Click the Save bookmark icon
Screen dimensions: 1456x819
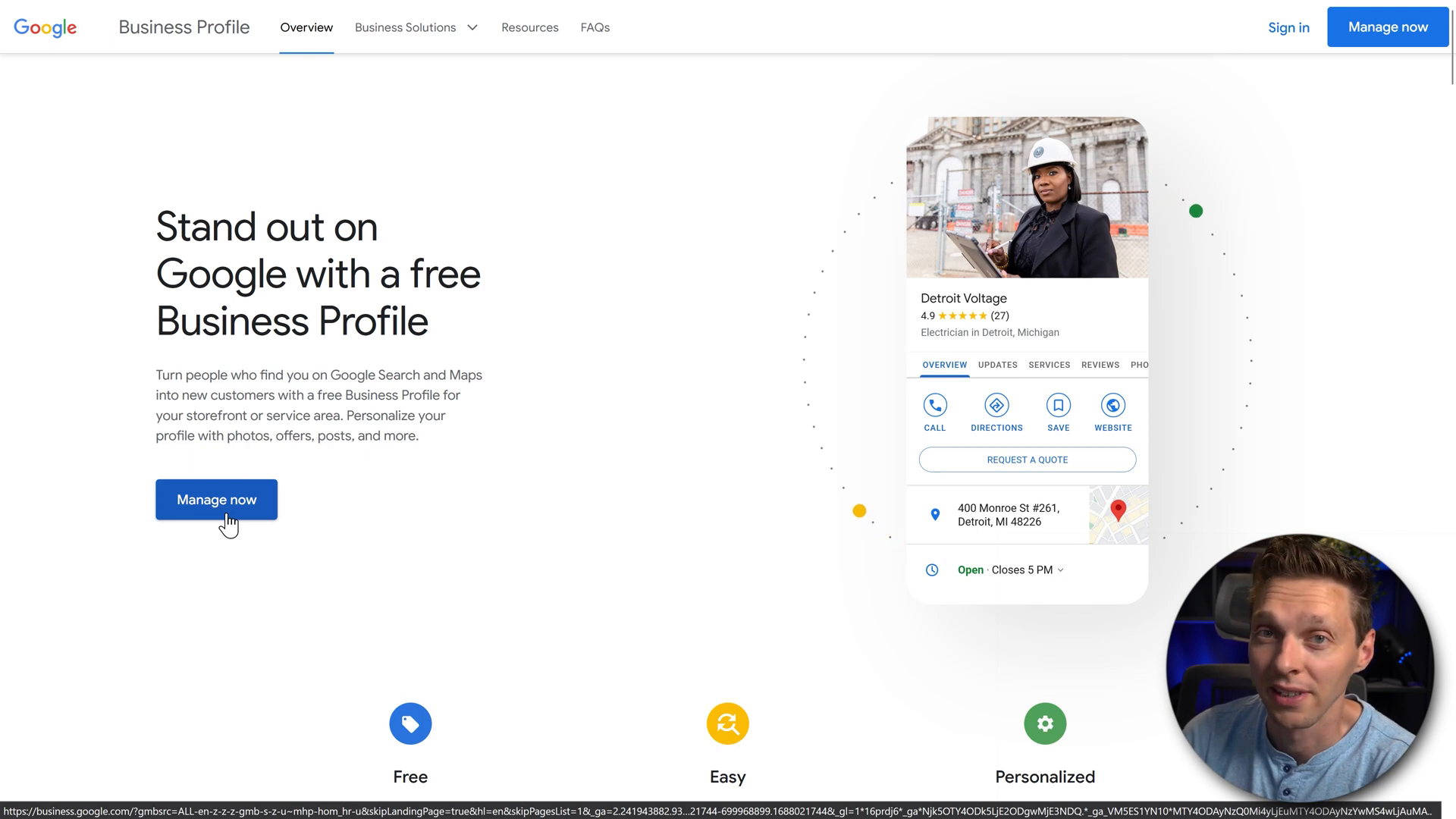click(1059, 405)
